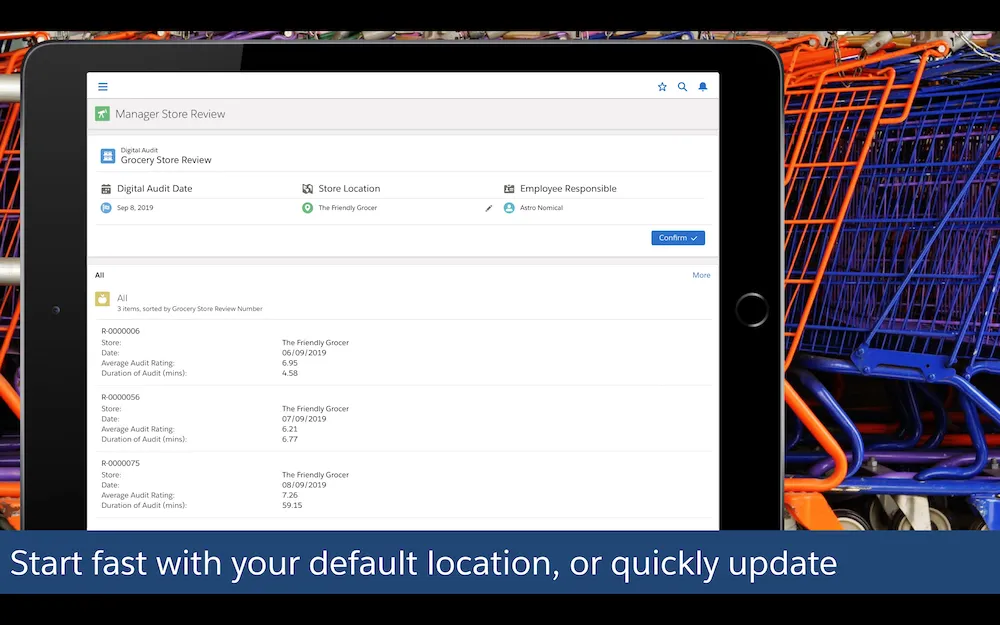The image size is (1000, 625).
Task: Open the More link
Action: pyautogui.click(x=701, y=275)
